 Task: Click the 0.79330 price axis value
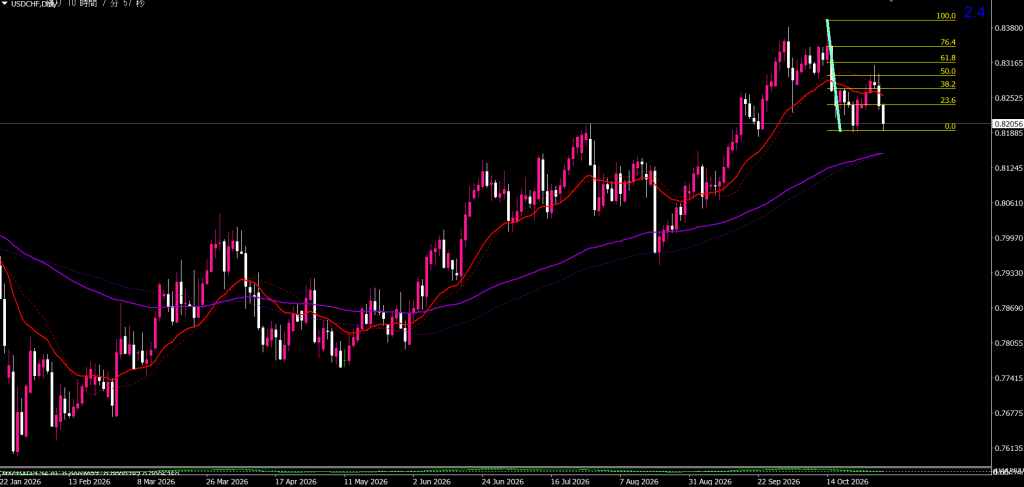tap(1006, 274)
